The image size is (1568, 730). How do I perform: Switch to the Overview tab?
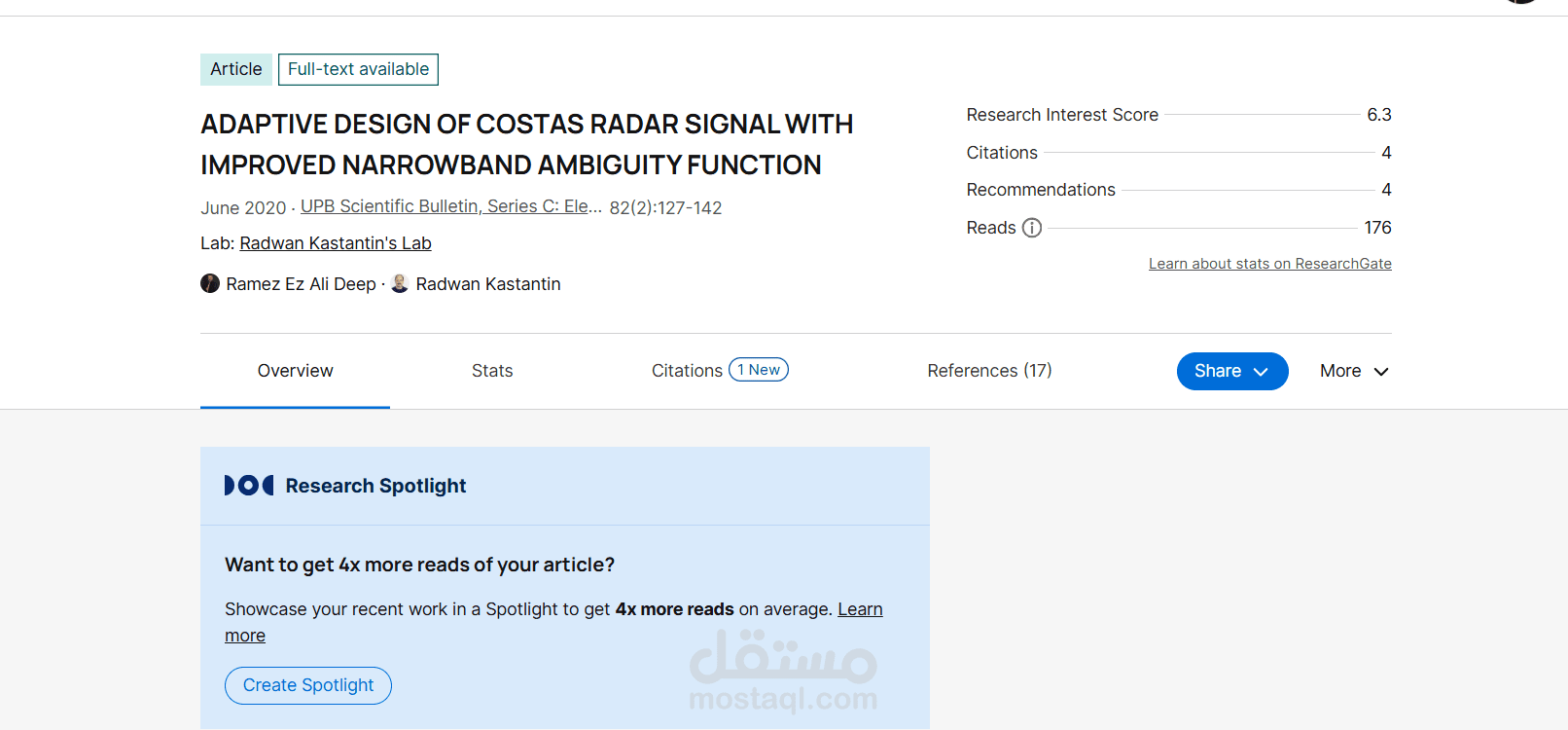click(x=295, y=371)
